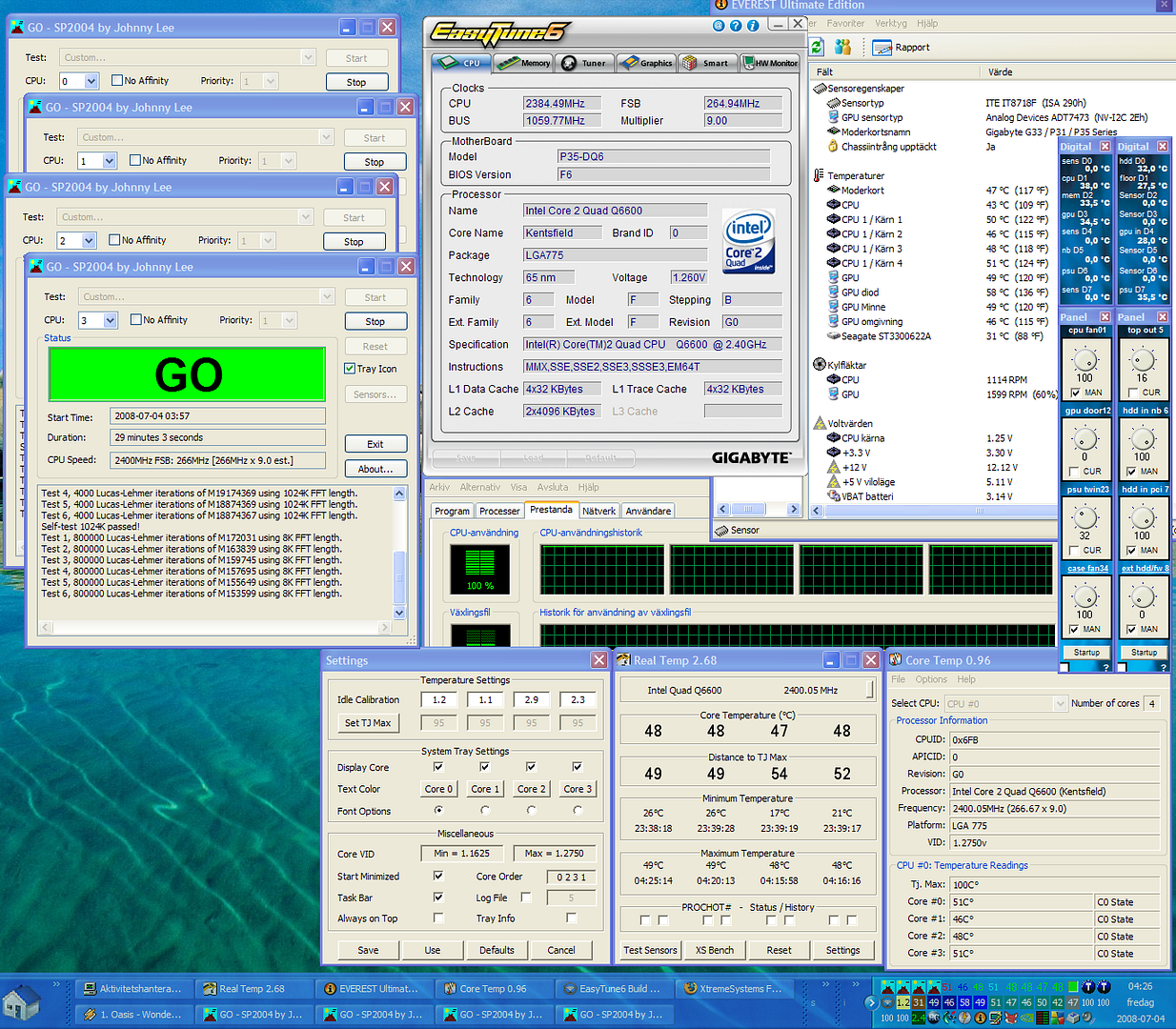
Task: Turn the top out 5 knob
Action: 1143,359
